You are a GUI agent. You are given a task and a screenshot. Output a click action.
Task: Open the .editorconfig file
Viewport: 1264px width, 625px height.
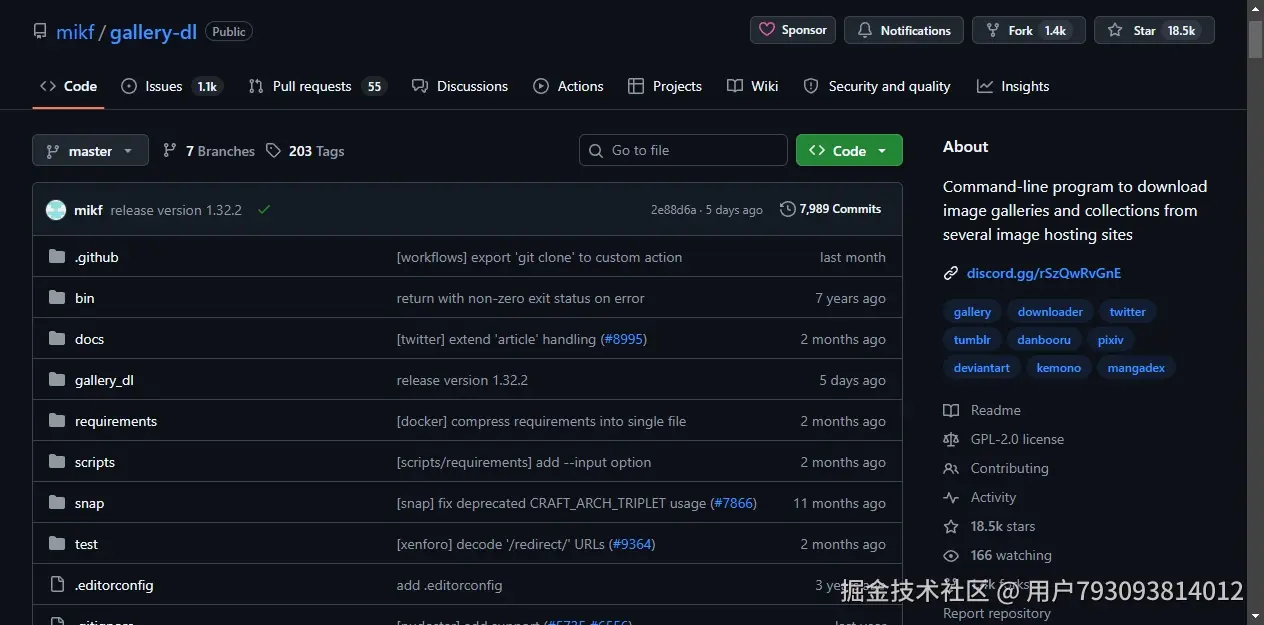click(x=114, y=585)
